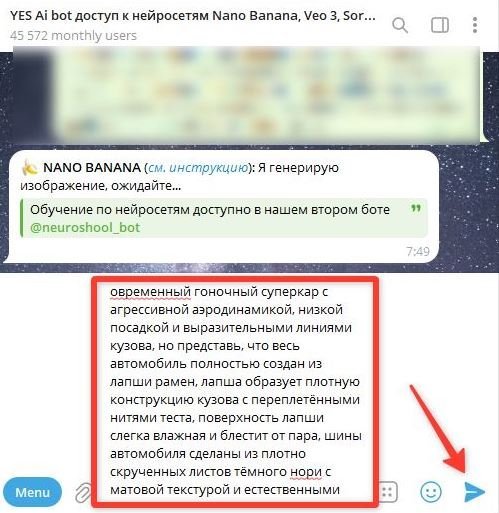Screen dimensions: 499x513
Task: Open the blue Menu button
Action: click(32, 492)
